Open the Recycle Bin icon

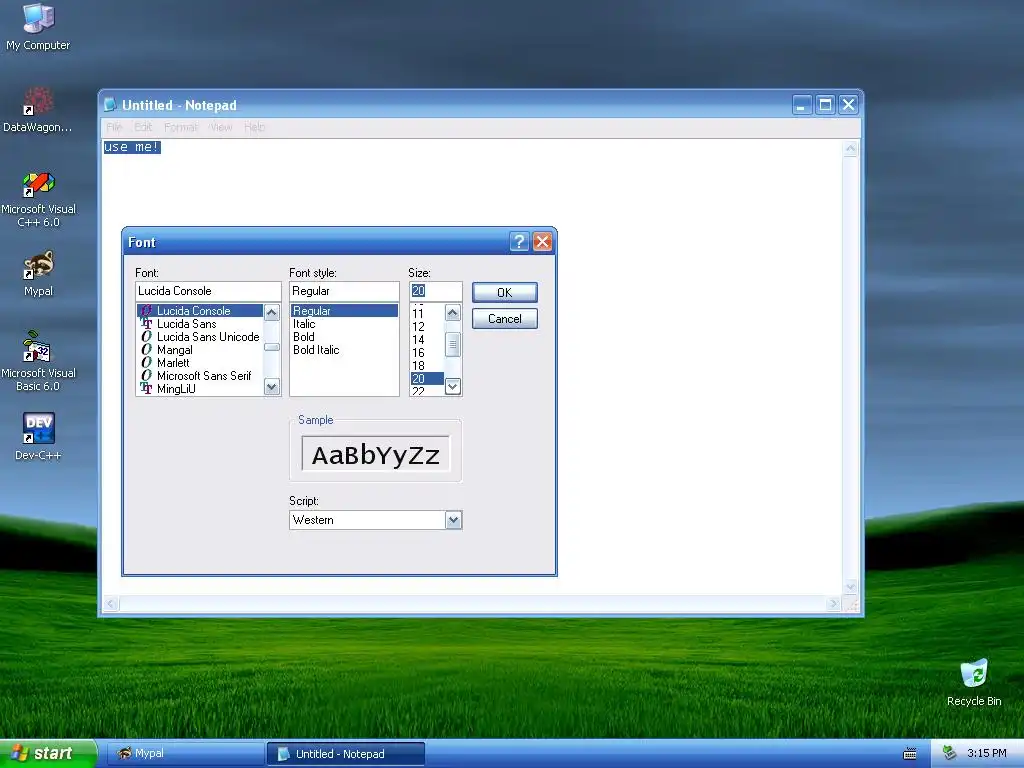[974, 682]
